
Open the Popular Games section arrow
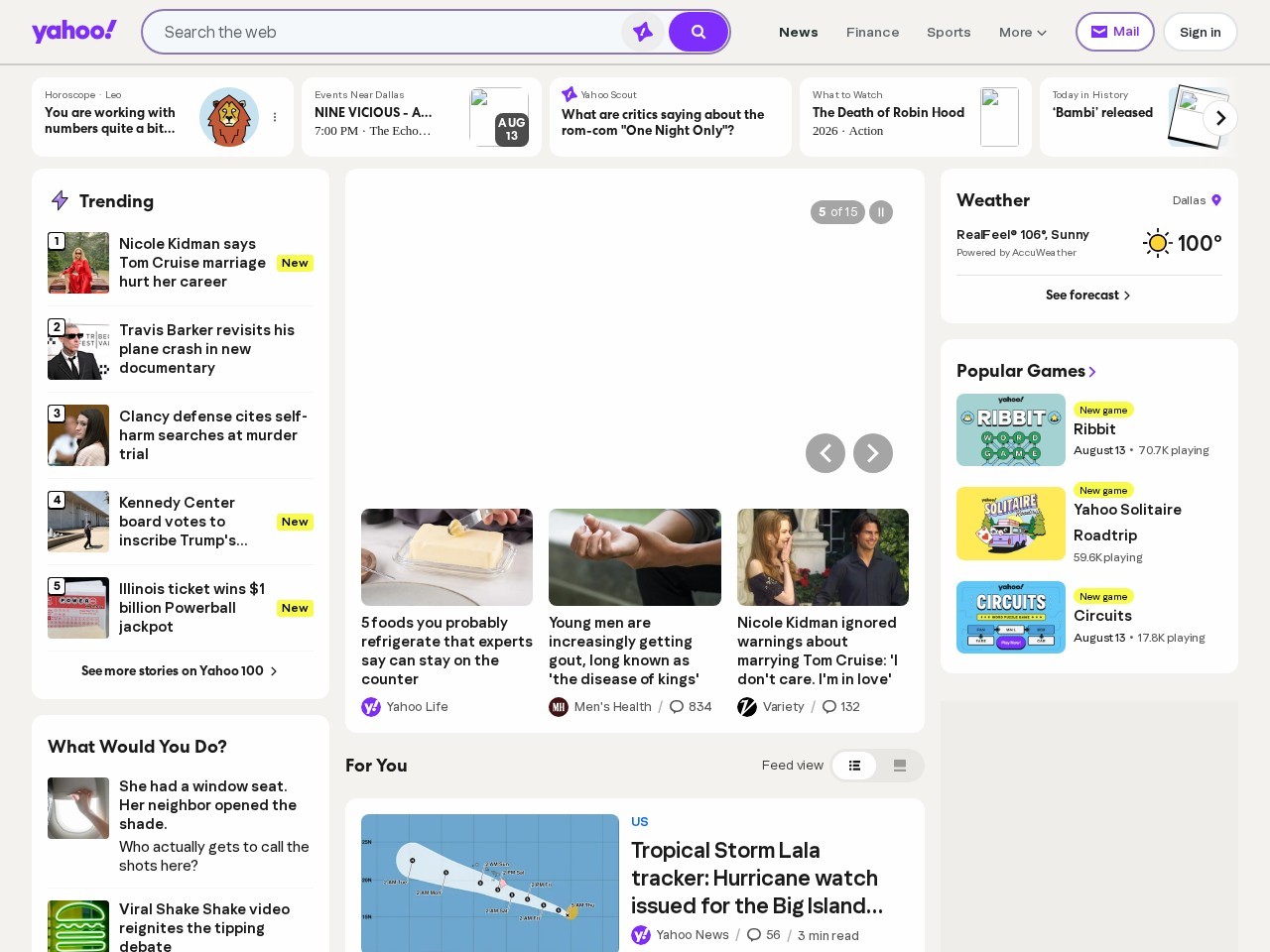click(x=1092, y=371)
